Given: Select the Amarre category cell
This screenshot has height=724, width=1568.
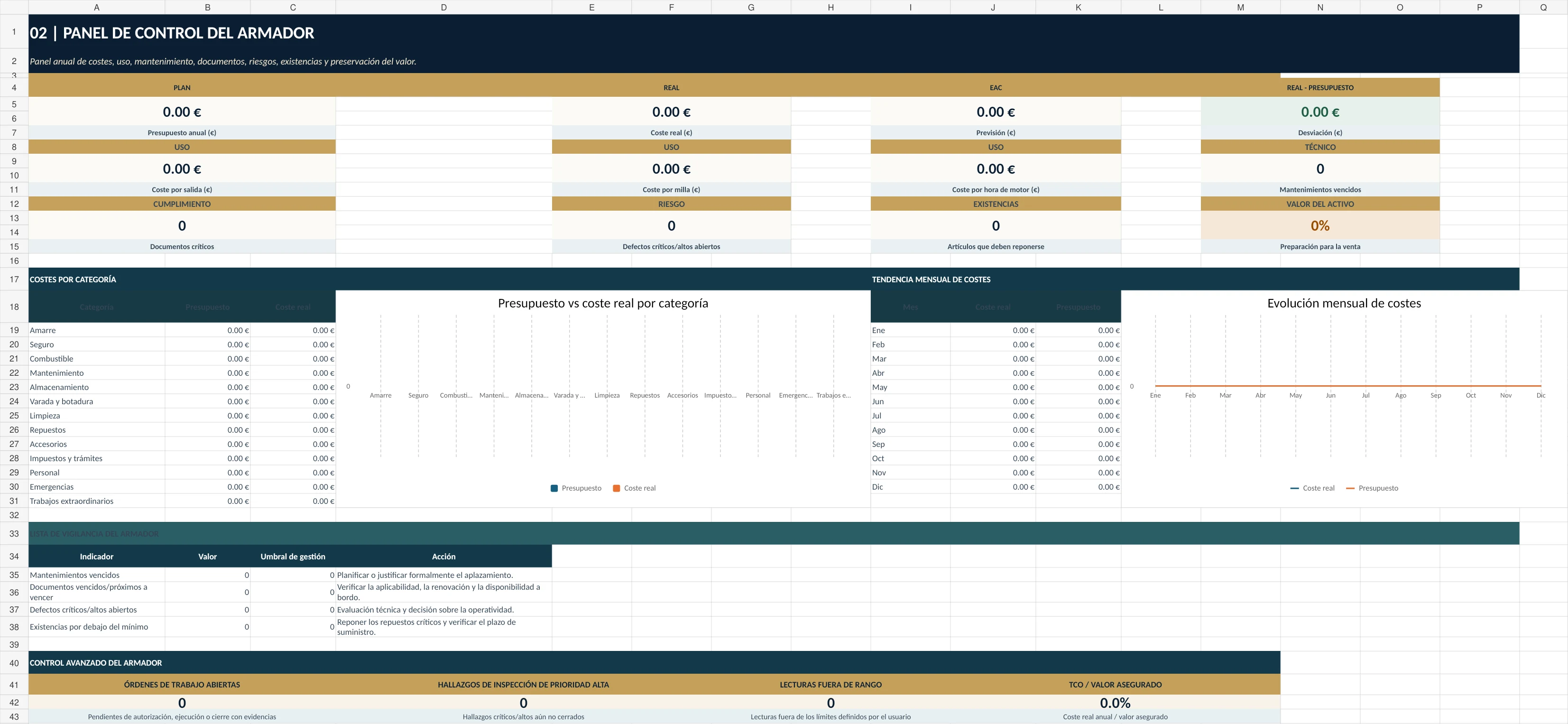Looking at the screenshot, I should (96, 330).
